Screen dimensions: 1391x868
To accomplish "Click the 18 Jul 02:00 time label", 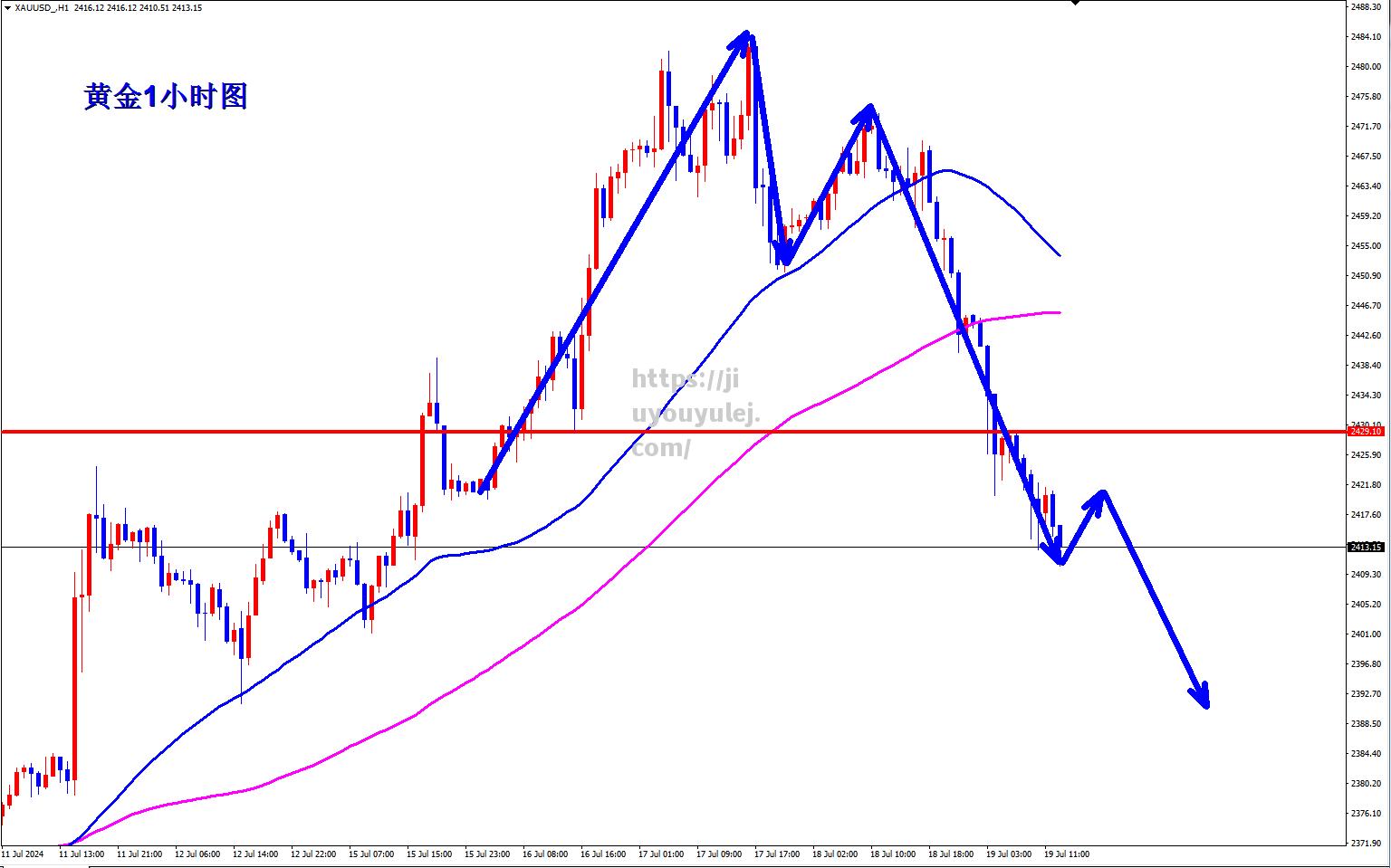I will (x=835, y=854).
